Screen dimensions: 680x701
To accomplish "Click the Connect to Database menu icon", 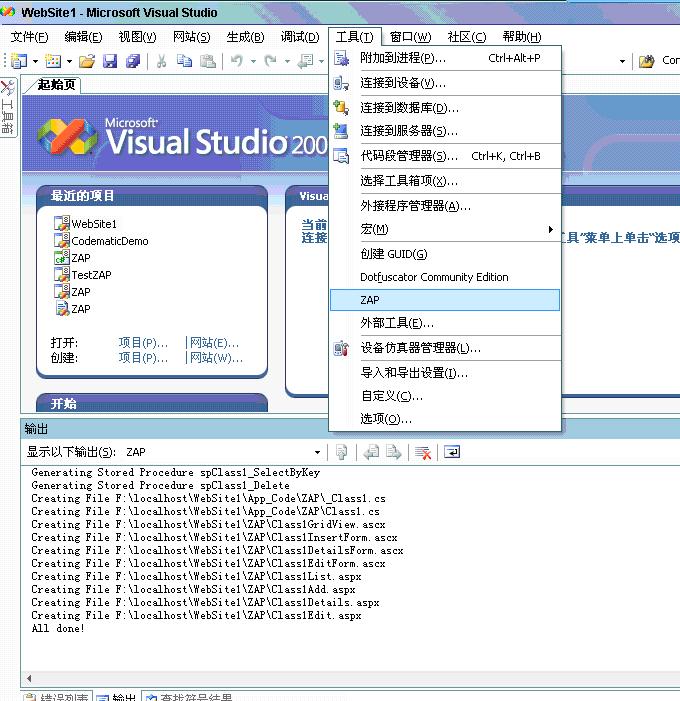I will [341, 108].
